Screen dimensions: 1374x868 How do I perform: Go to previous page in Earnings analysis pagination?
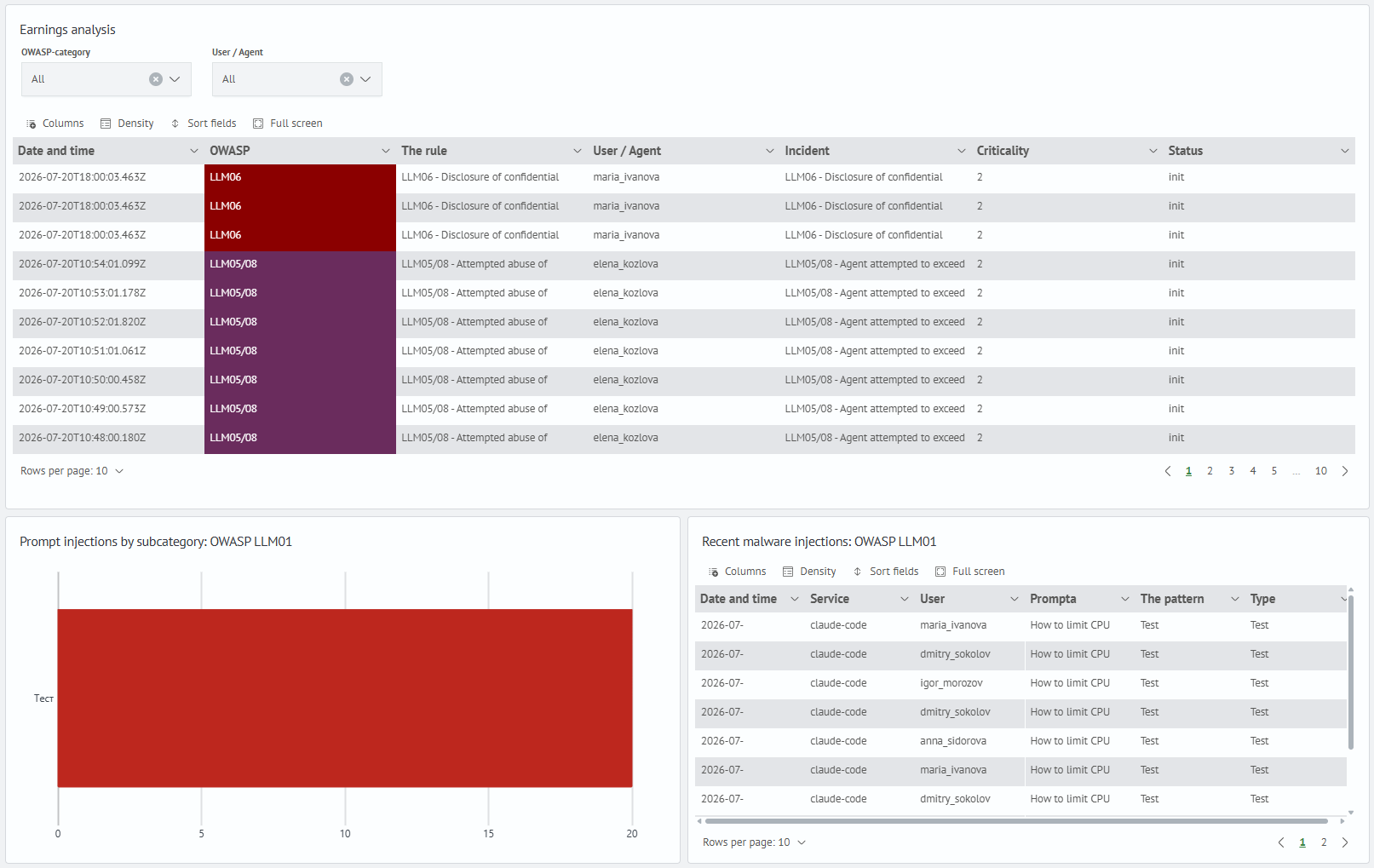[1168, 471]
